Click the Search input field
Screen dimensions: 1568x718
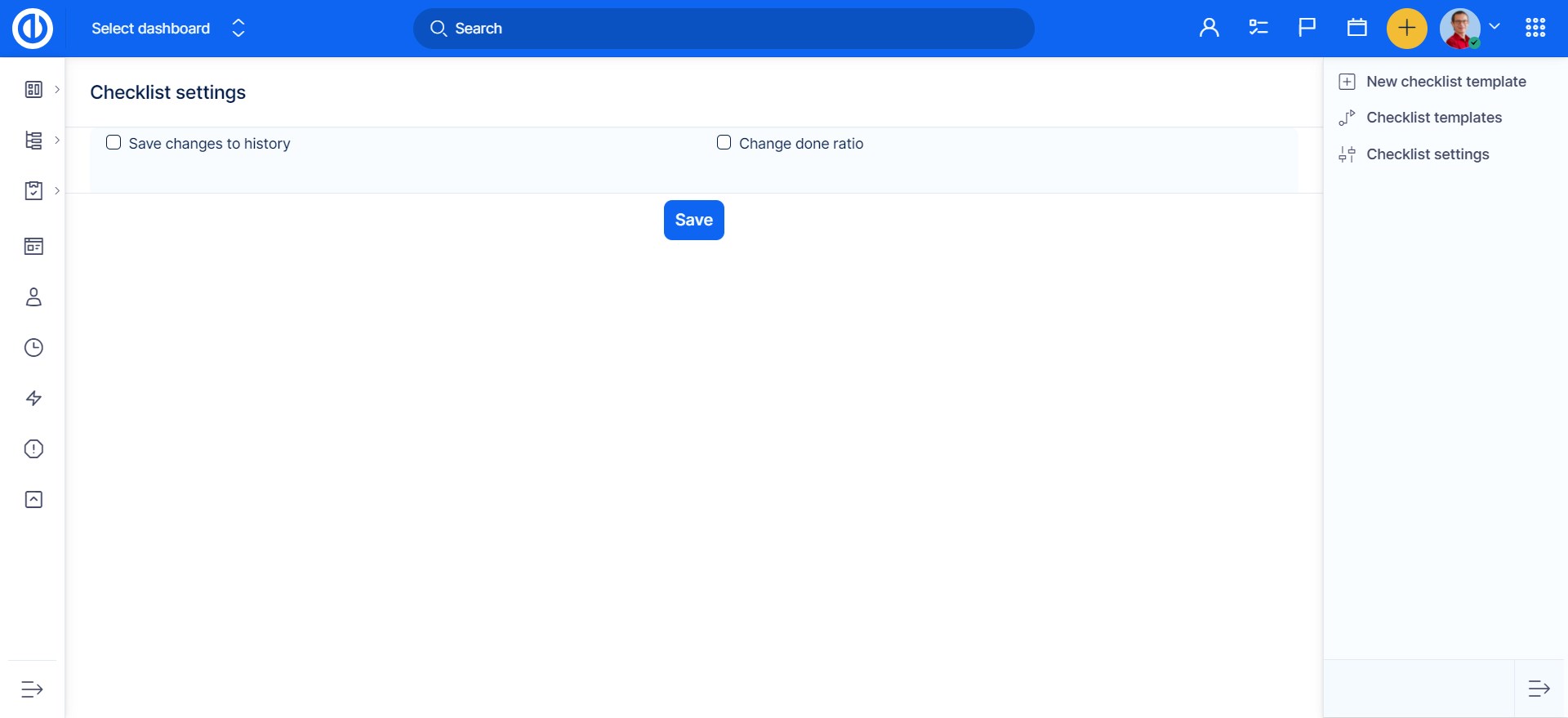pos(723,29)
